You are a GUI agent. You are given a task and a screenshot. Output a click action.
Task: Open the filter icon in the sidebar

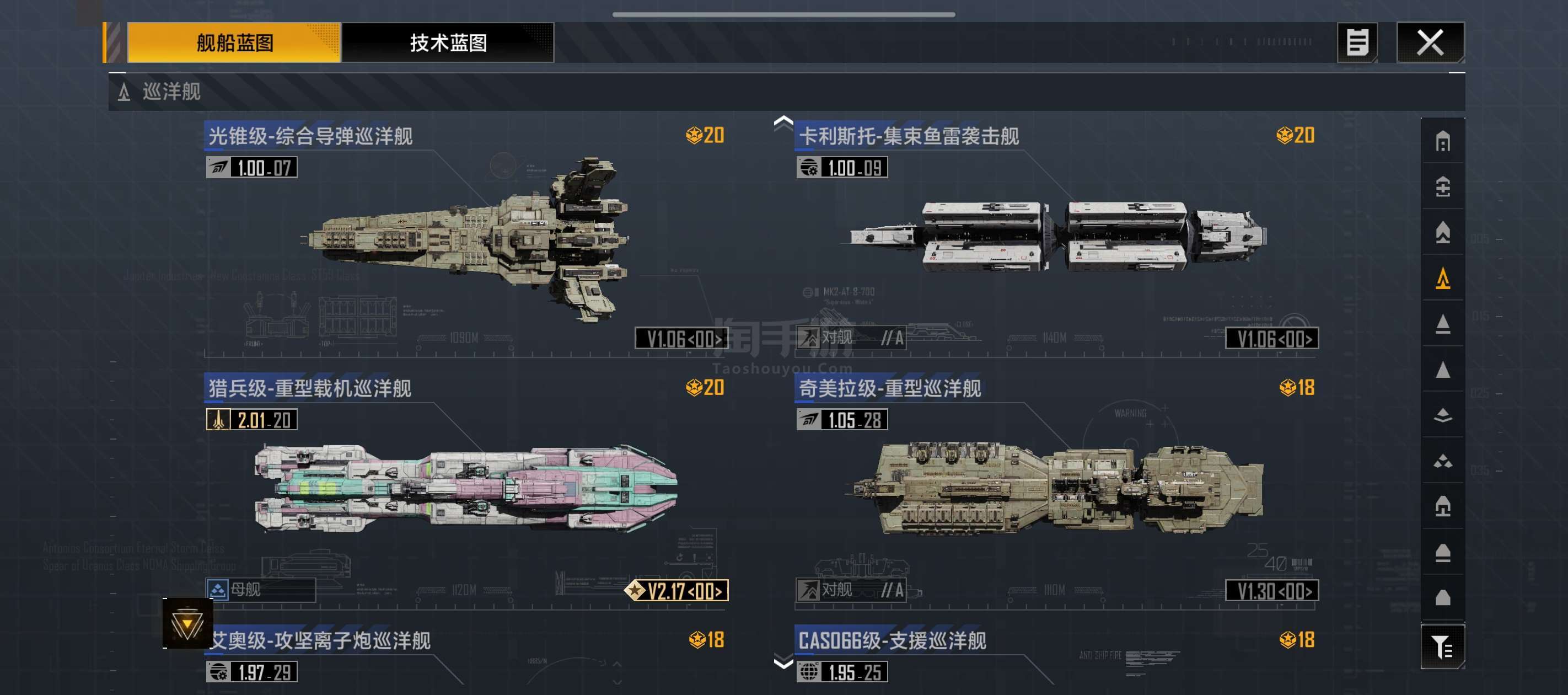(x=1442, y=646)
